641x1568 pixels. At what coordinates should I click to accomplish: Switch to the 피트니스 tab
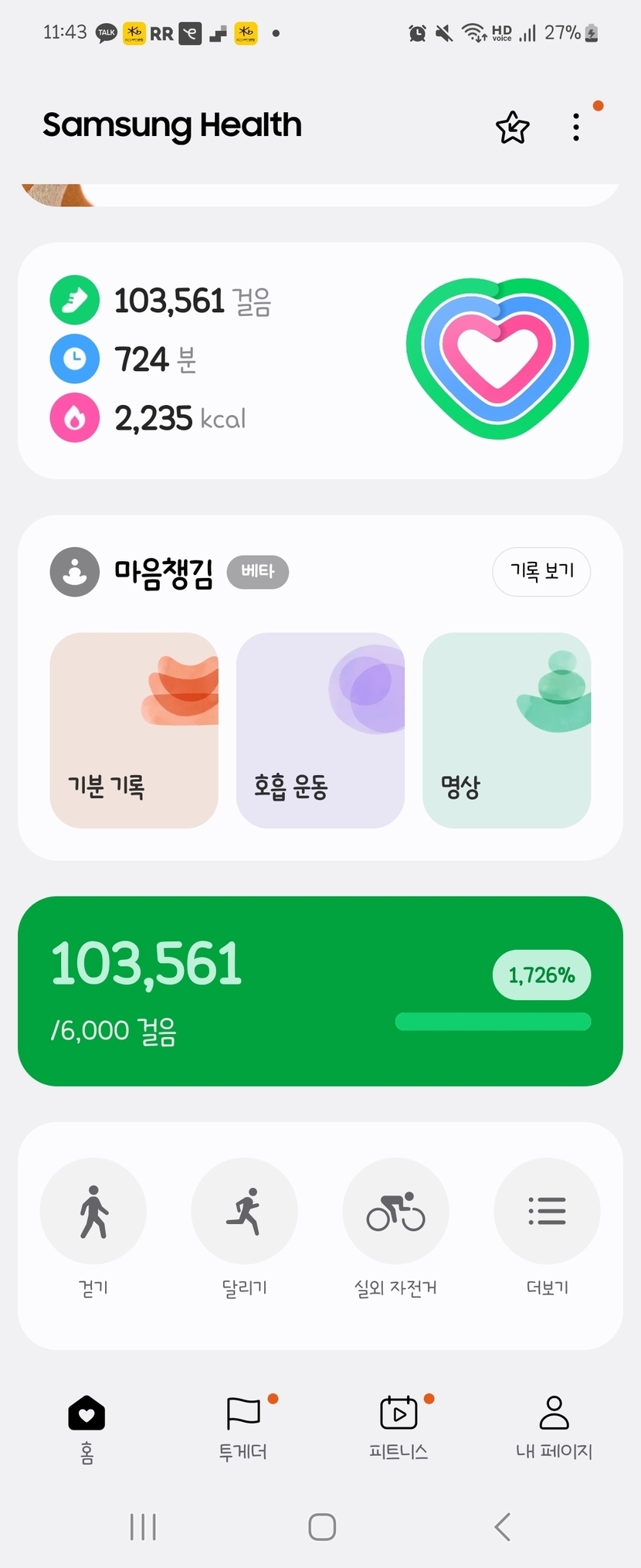pyautogui.click(x=399, y=1428)
